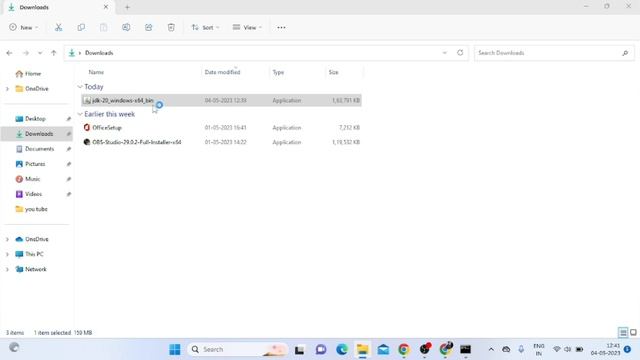Click the Forward navigation arrow

pos(26,53)
